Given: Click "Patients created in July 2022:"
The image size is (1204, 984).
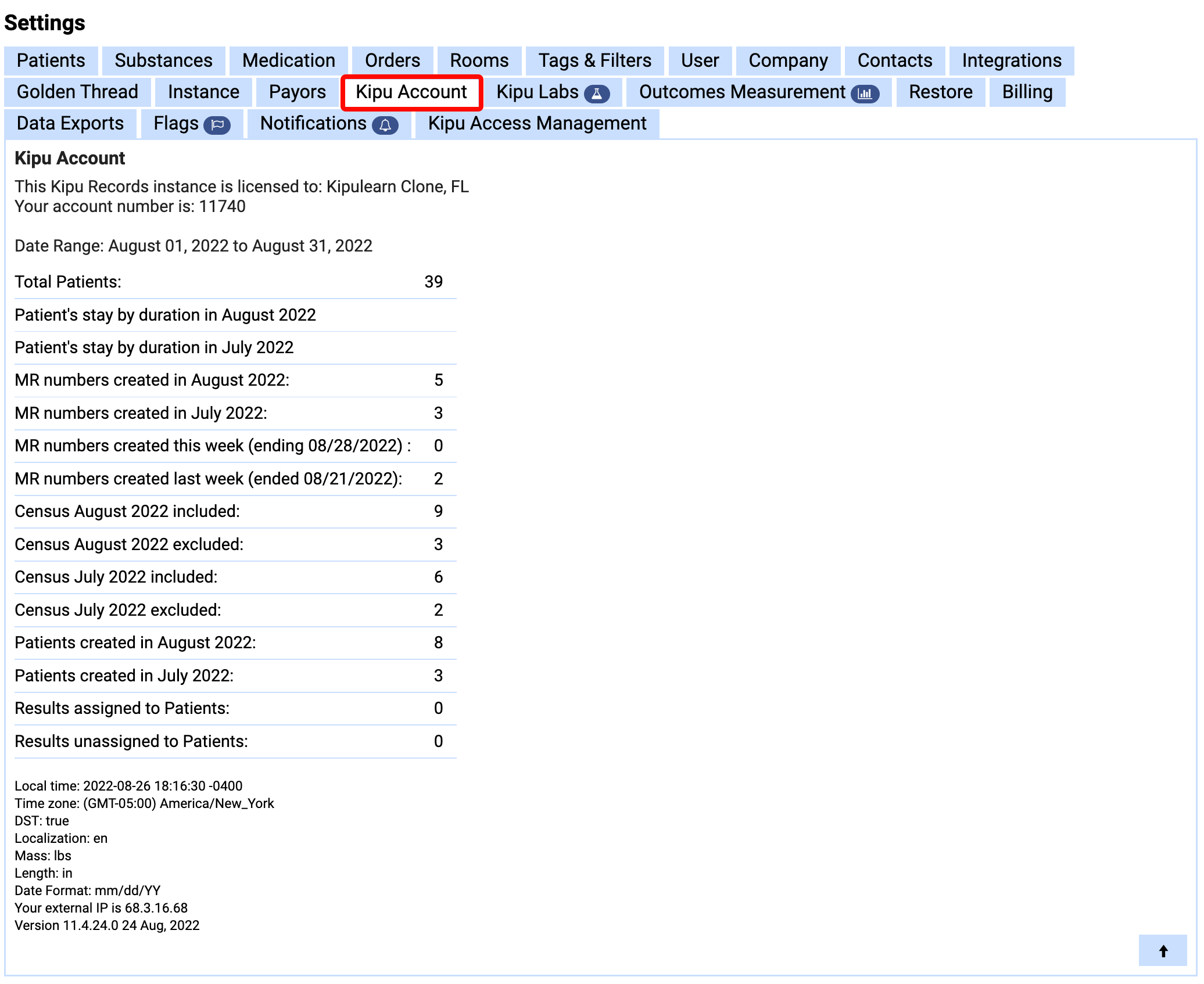Looking at the screenshot, I should click(124, 676).
